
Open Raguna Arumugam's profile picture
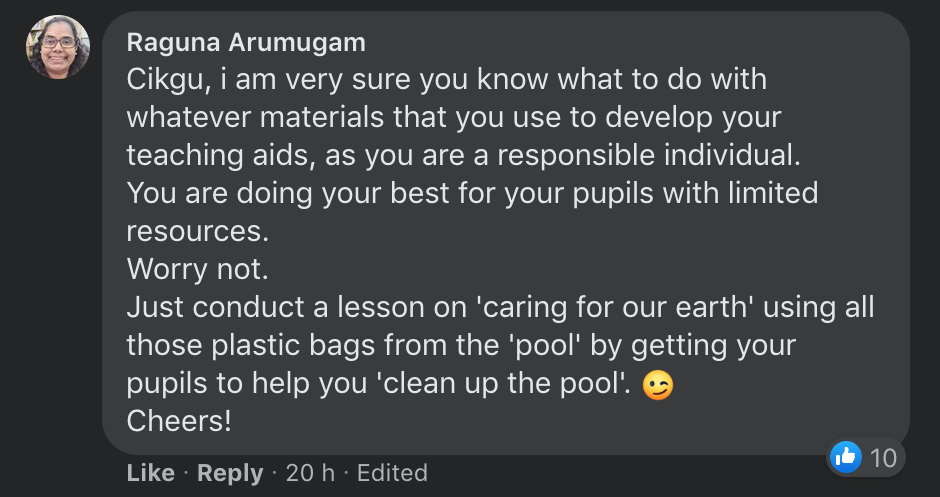pyautogui.click(x=58, y=47)
